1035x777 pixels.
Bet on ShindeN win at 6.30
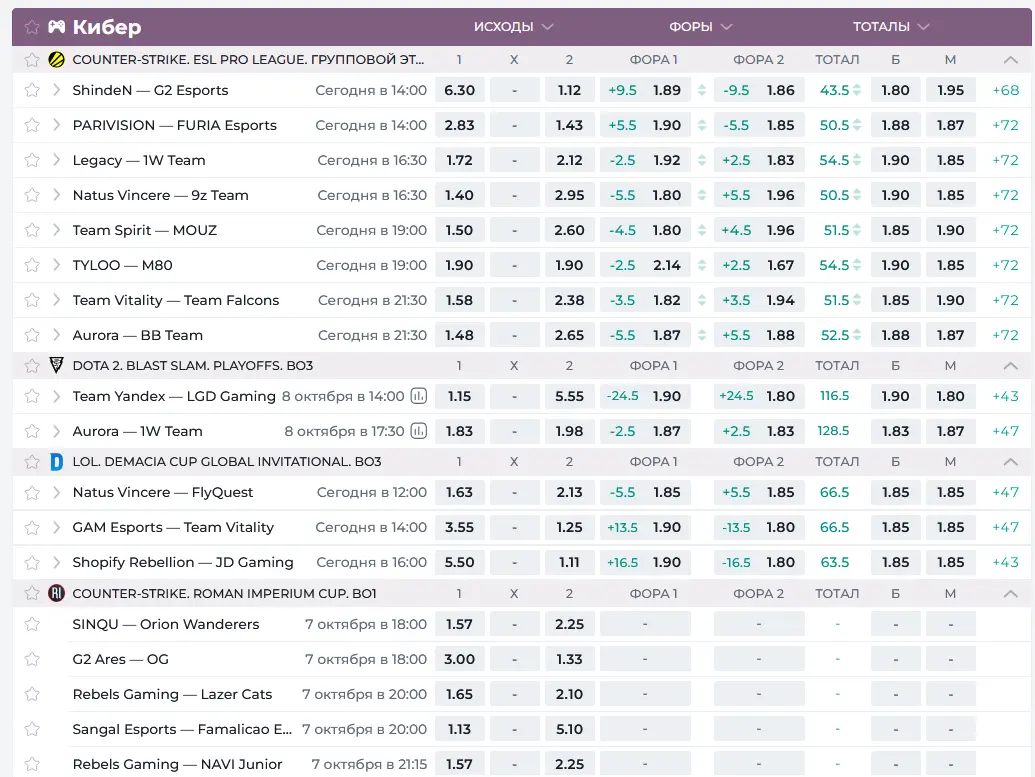(x=459, y=90)
